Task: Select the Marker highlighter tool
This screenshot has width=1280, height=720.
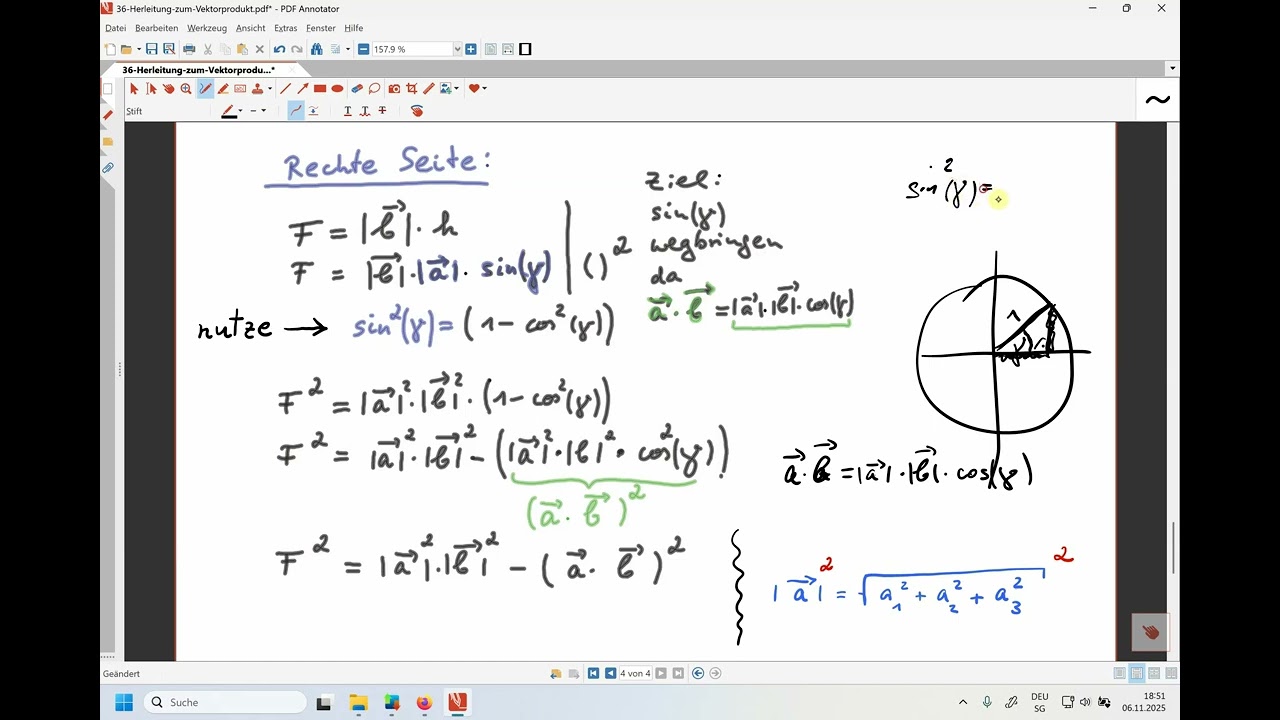Action: (x=223, y=88)
